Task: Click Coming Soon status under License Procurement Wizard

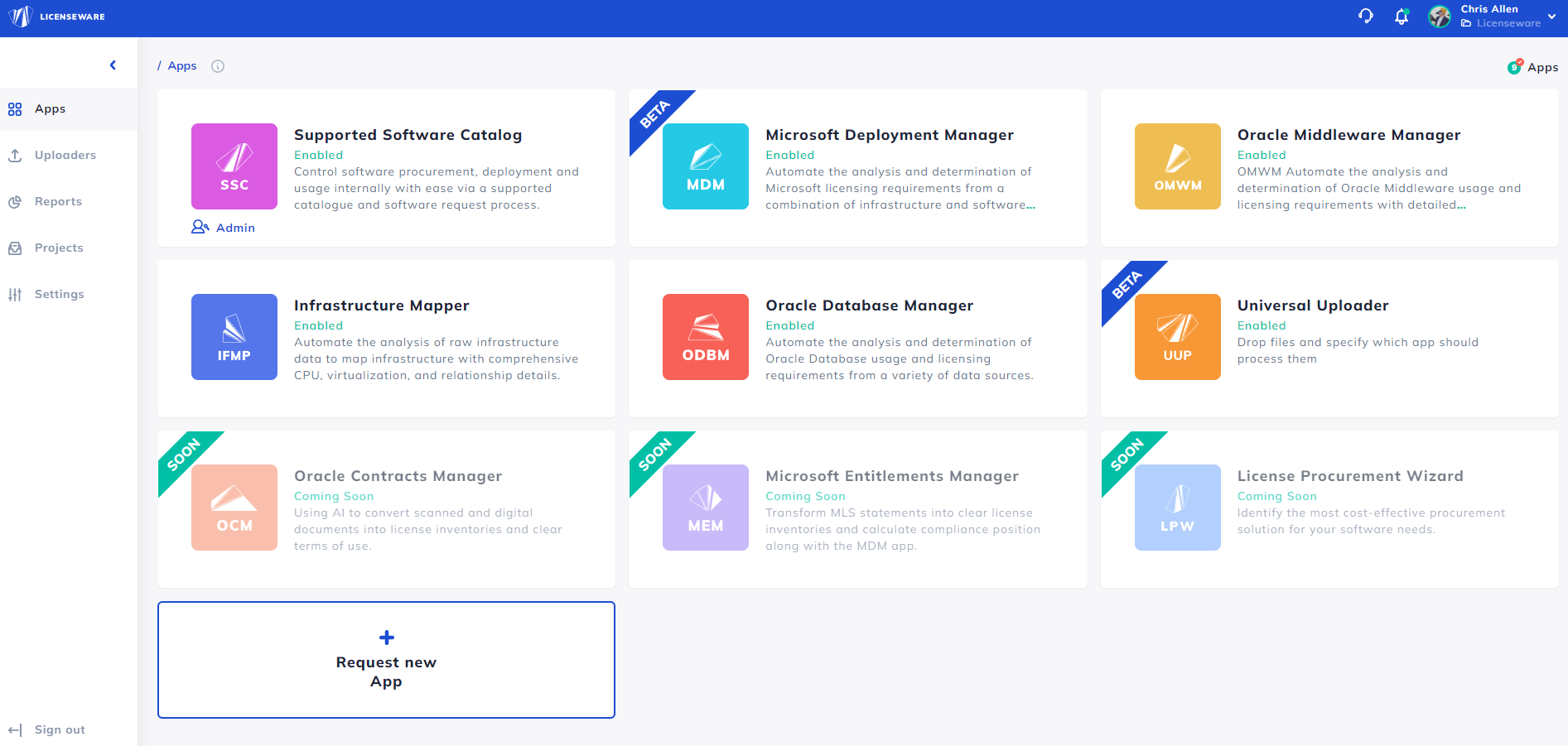Action: (1277, 496)
